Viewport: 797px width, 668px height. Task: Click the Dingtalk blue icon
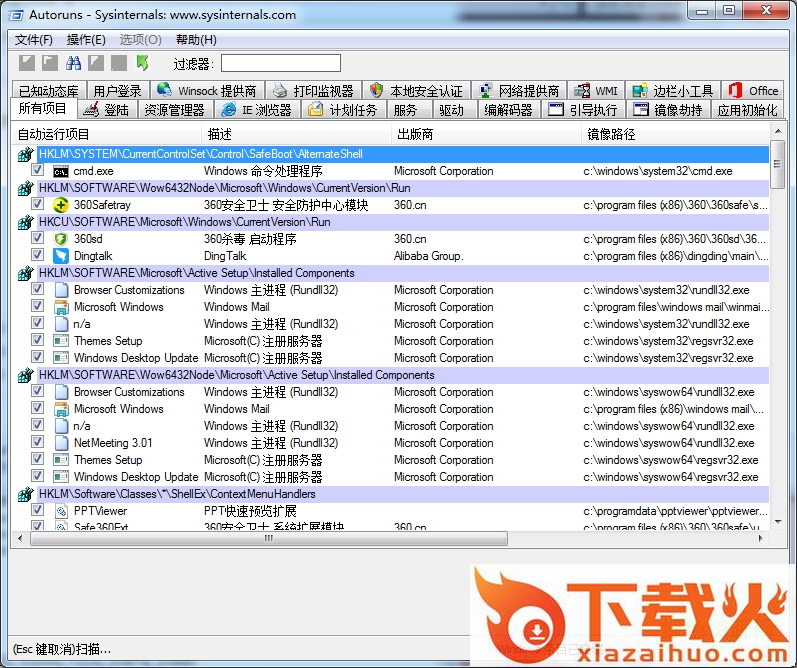[61, 256]
